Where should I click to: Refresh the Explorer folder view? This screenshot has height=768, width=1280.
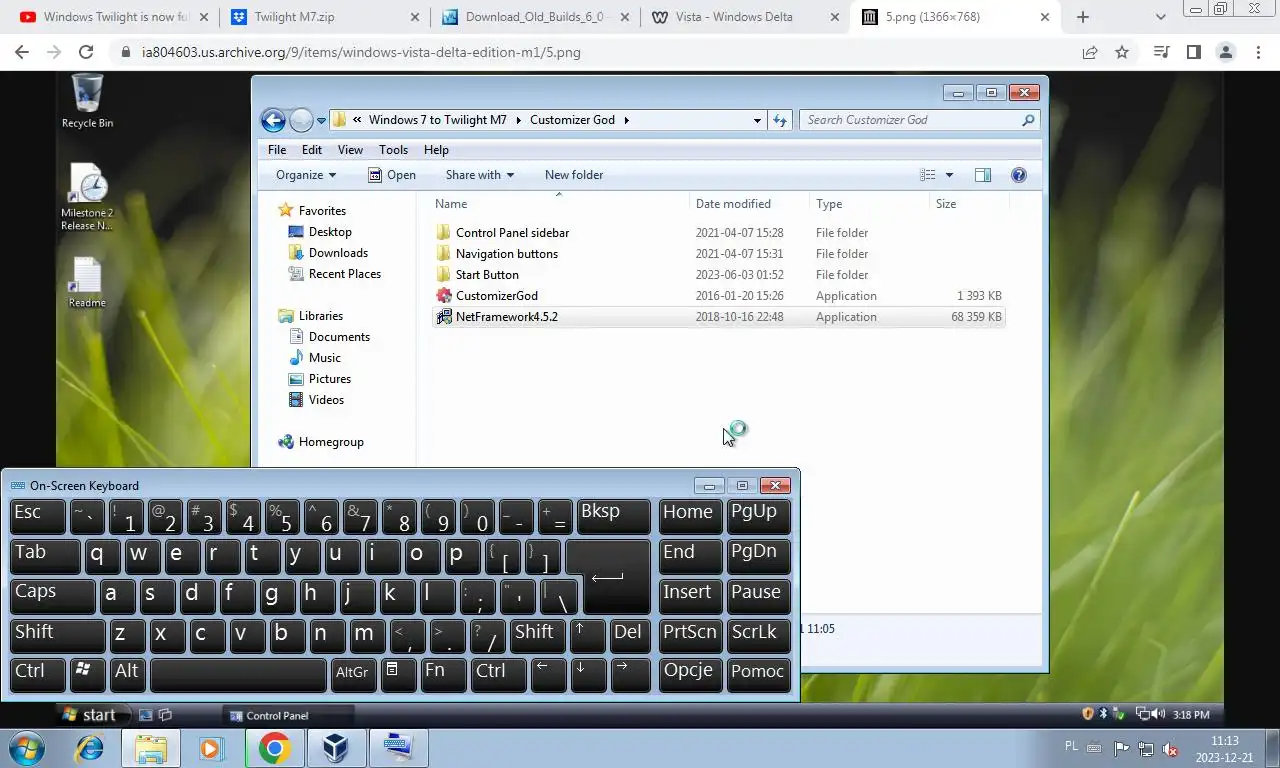point(780,120)
